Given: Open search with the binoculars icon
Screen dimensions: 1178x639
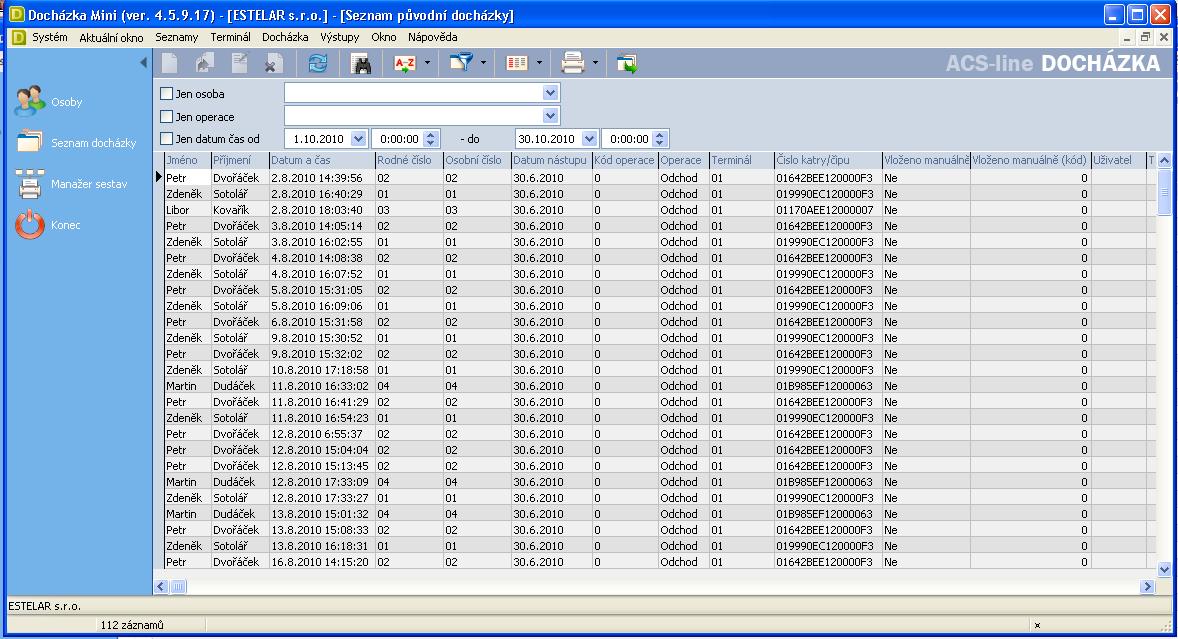Looking at the screenshot, I should point(361,64).
